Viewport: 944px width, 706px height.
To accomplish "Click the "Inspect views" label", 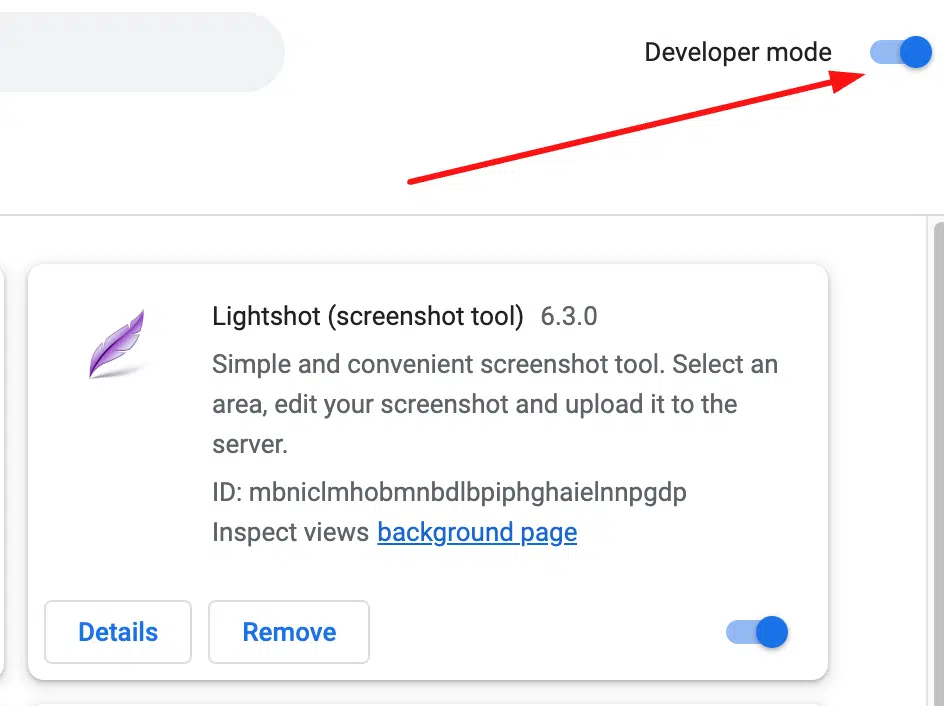I will click(x=290, y=532).
